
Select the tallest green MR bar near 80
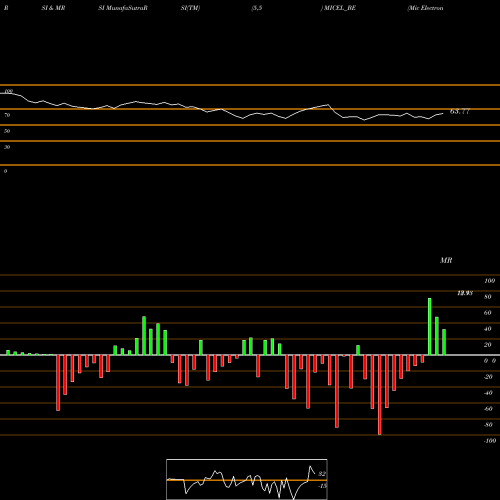[430, 327]
